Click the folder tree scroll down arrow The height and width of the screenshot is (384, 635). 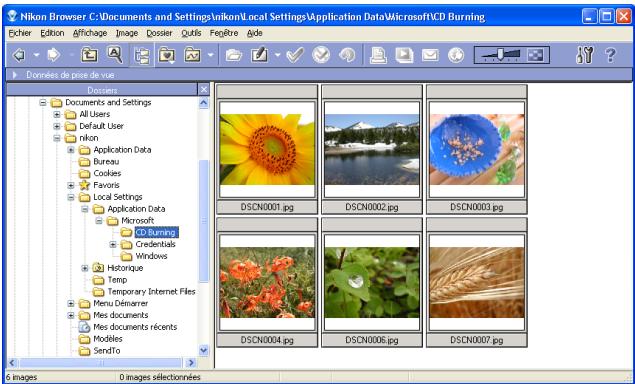click(x=204, y=350)
